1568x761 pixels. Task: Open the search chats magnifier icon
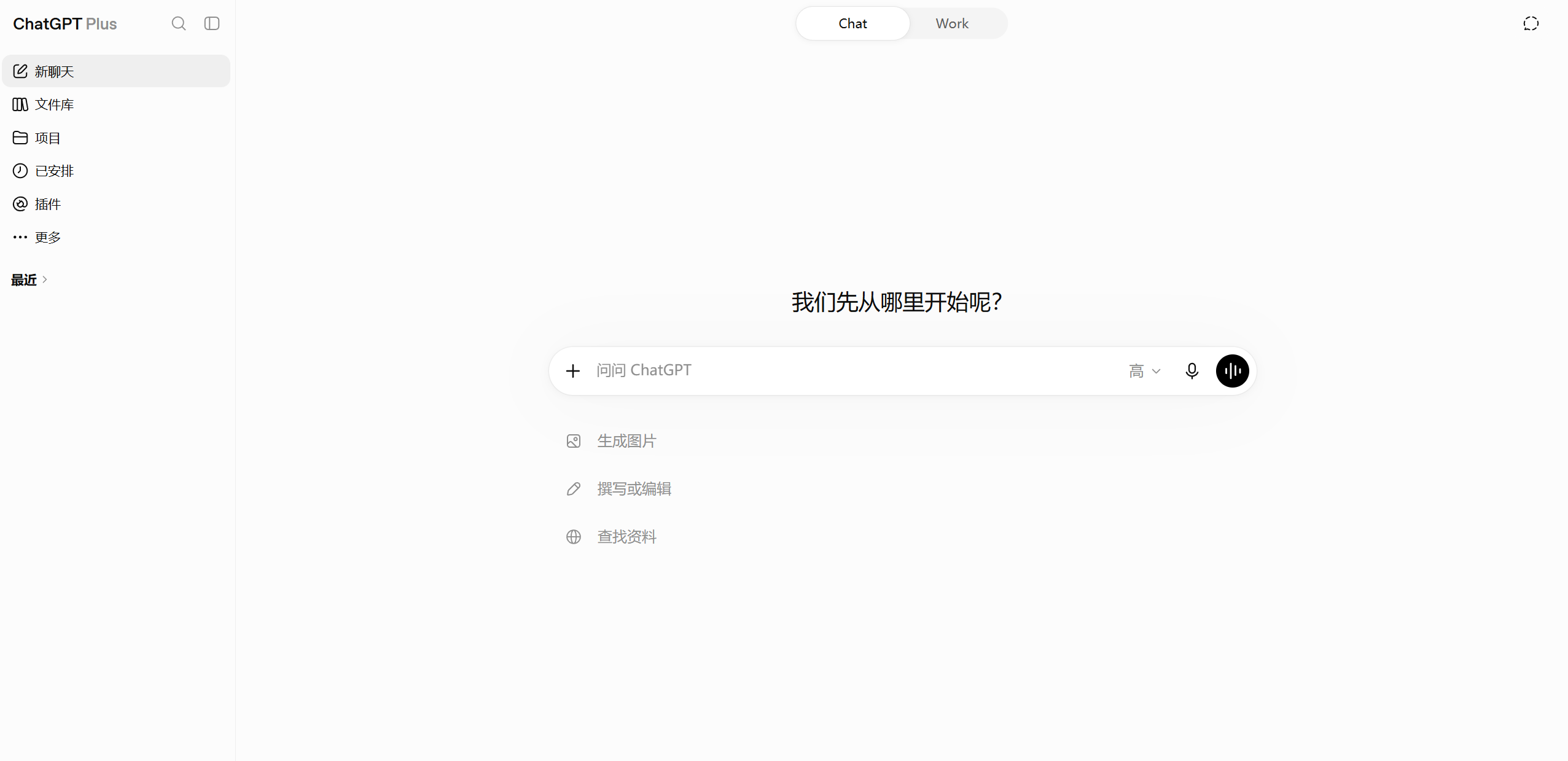[179, 23]
